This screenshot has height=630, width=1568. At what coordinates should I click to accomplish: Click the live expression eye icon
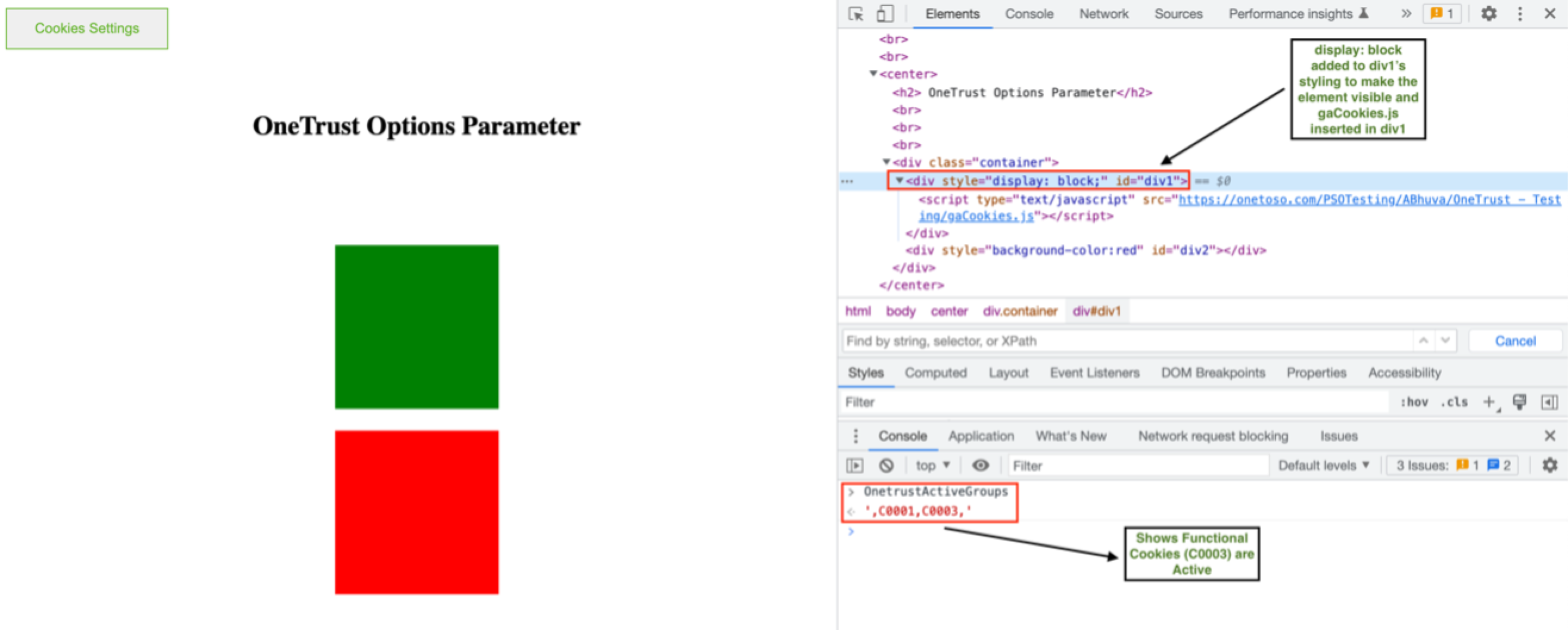coord(980,466)
